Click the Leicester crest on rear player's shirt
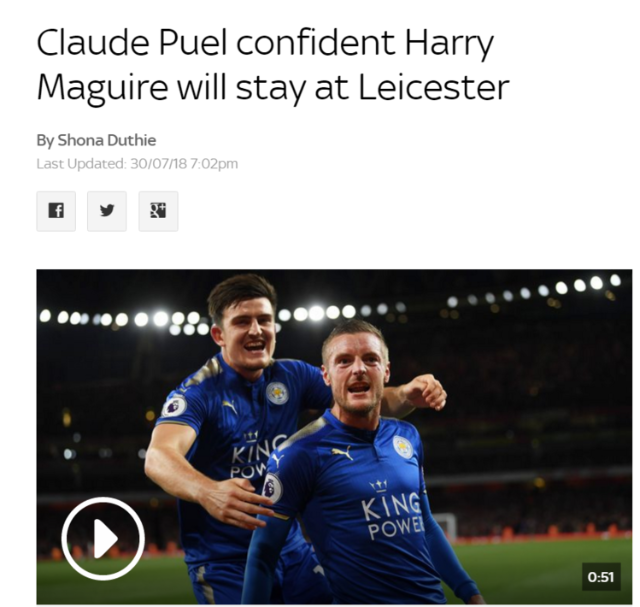The height and width of the screenshot is (607, 640). (277, 394)
